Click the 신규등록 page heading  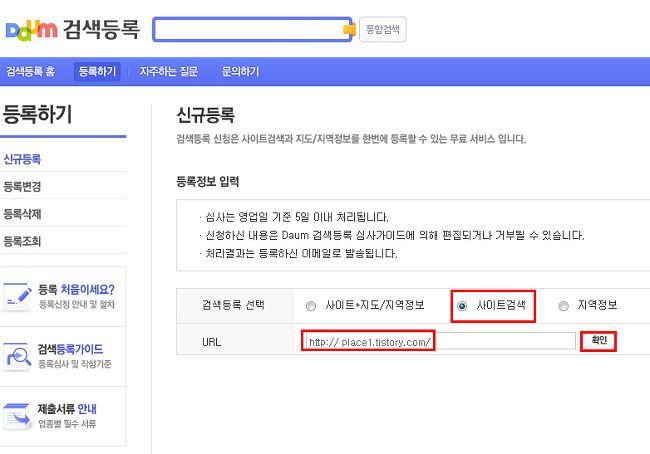[206, 115]
